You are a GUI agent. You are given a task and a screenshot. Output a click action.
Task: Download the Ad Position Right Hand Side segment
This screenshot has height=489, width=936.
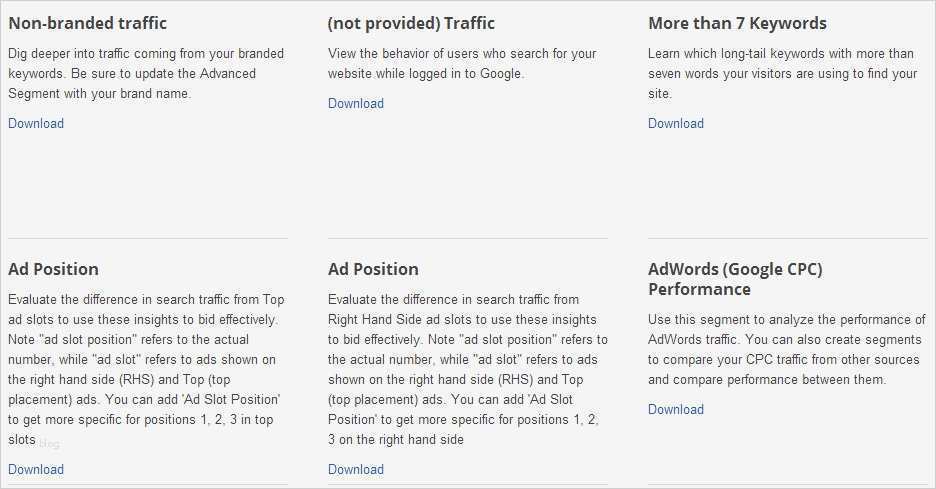pyautogui.click(x=356, y=470)
